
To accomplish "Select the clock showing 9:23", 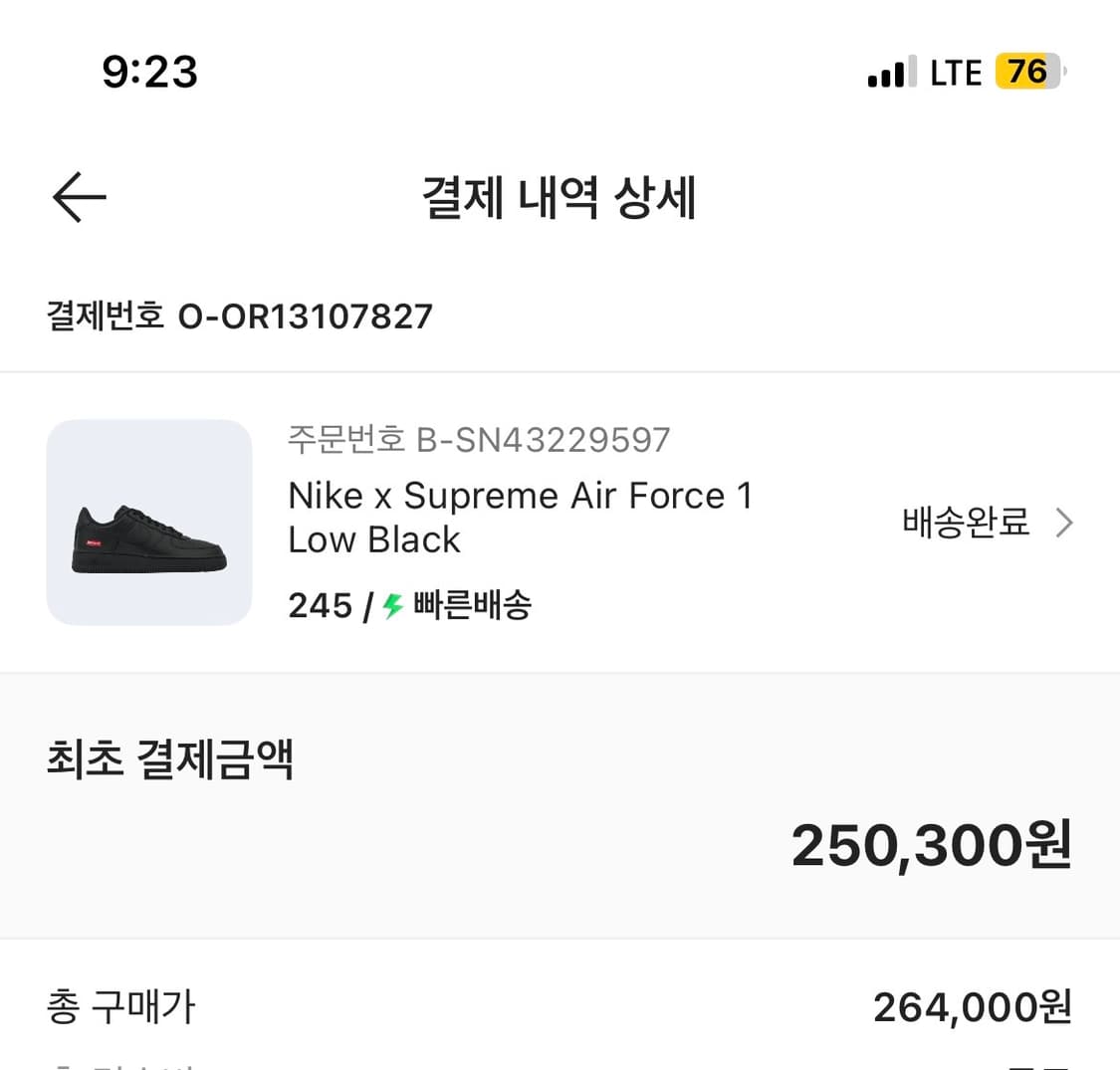I will [149, 71].
